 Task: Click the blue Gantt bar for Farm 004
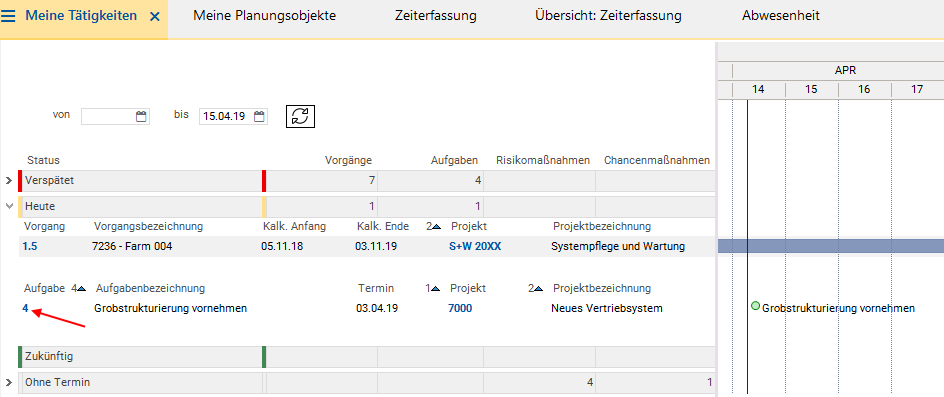tap(831, 246)
